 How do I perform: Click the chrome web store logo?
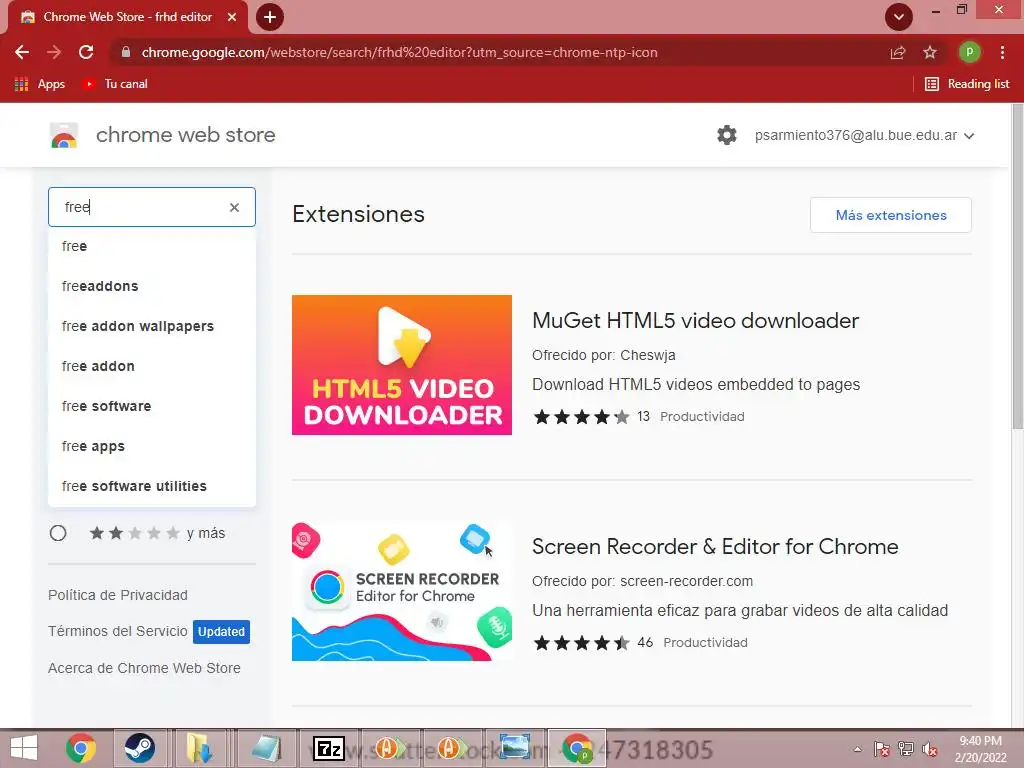64,135
